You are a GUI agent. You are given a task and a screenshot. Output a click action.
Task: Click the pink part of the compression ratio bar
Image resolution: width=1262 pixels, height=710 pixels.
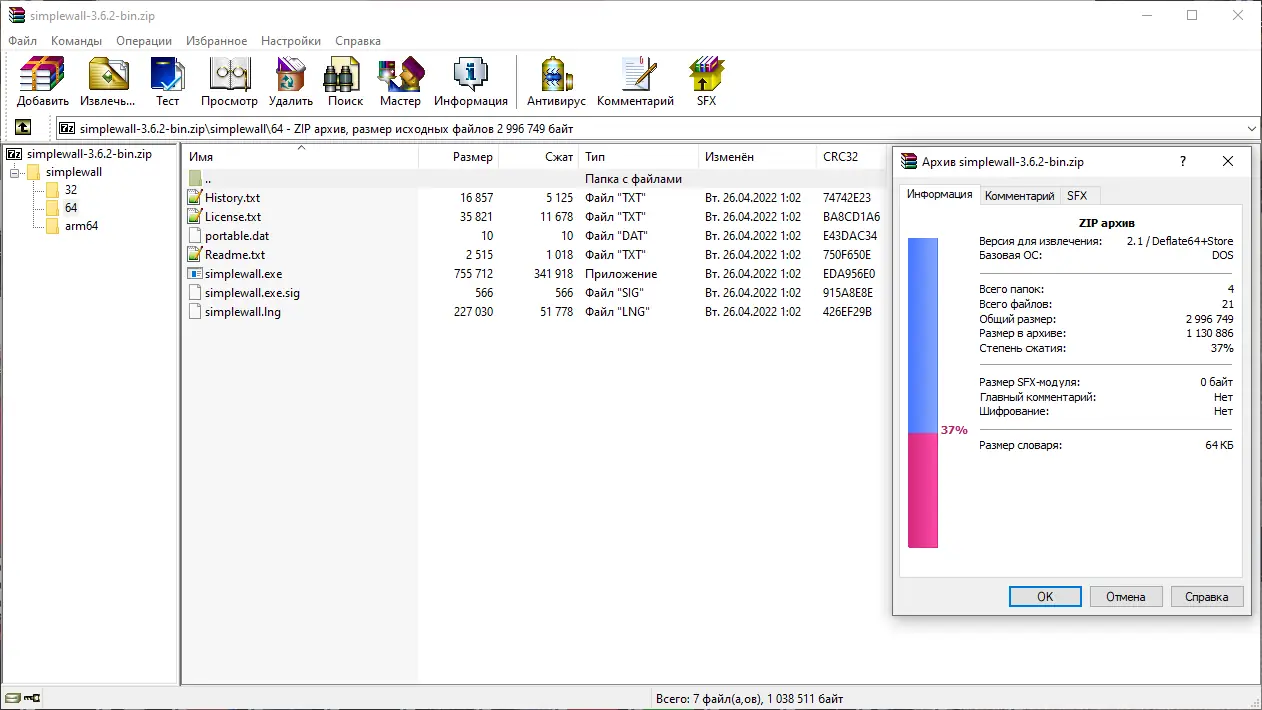(923, 490)
